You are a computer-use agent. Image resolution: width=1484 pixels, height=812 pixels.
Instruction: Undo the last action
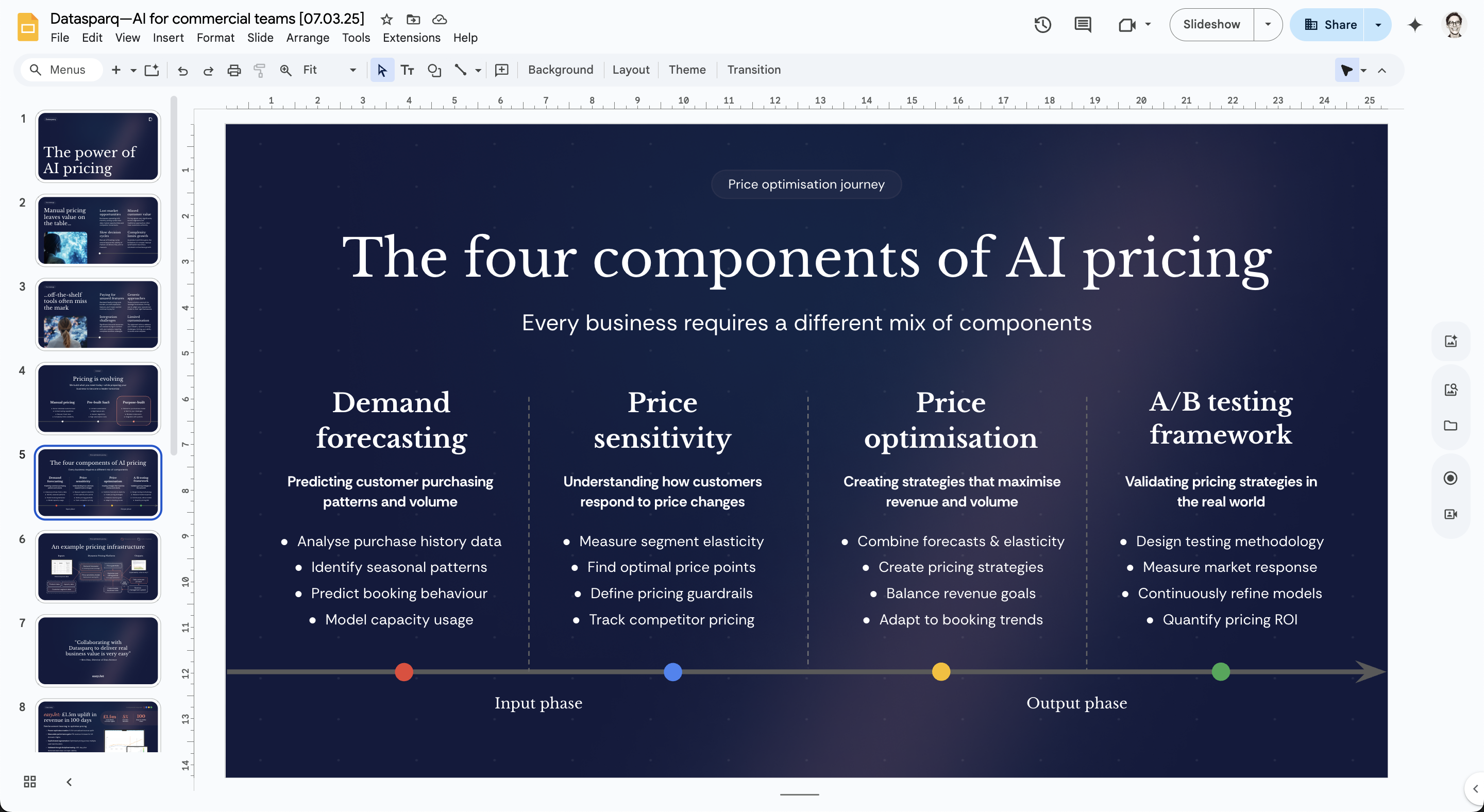click(x=182, y=70)
